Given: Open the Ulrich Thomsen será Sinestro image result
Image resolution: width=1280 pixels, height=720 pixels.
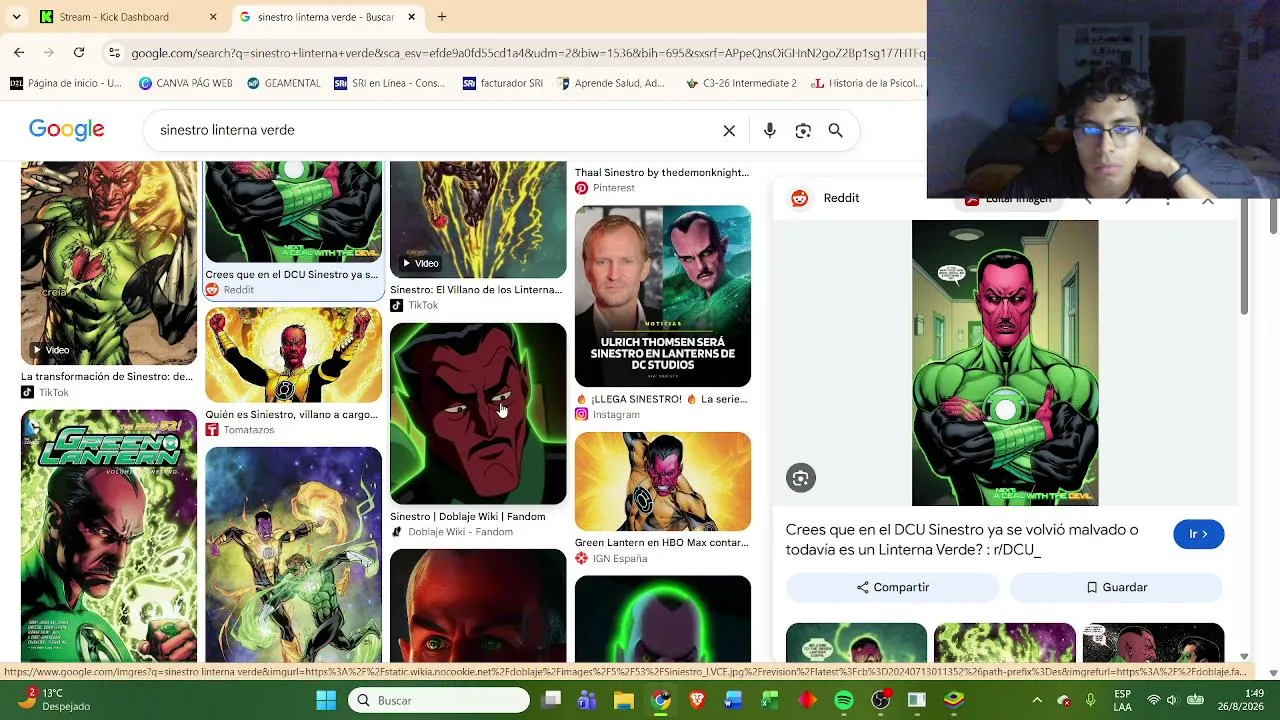Looking at the screenshot, I should pyautogui.click(x=663, y=296).
